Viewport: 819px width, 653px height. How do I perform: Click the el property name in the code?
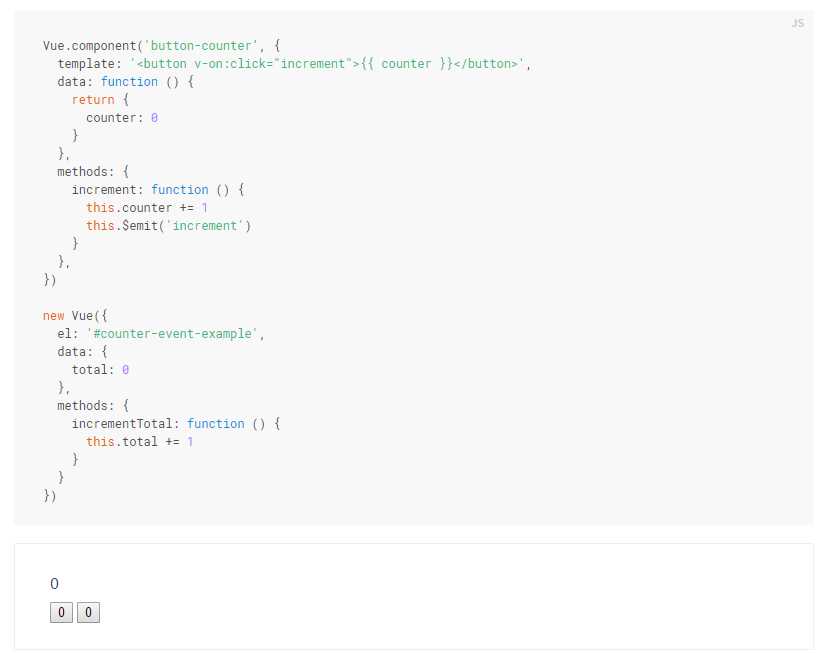tap(64, 334)
